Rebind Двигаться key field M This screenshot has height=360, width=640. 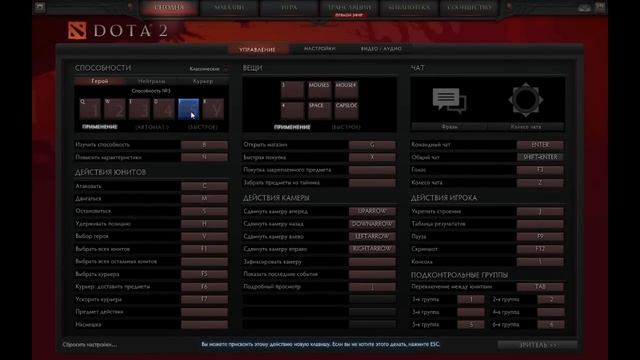pyautogui.click(x=204, y=198)
